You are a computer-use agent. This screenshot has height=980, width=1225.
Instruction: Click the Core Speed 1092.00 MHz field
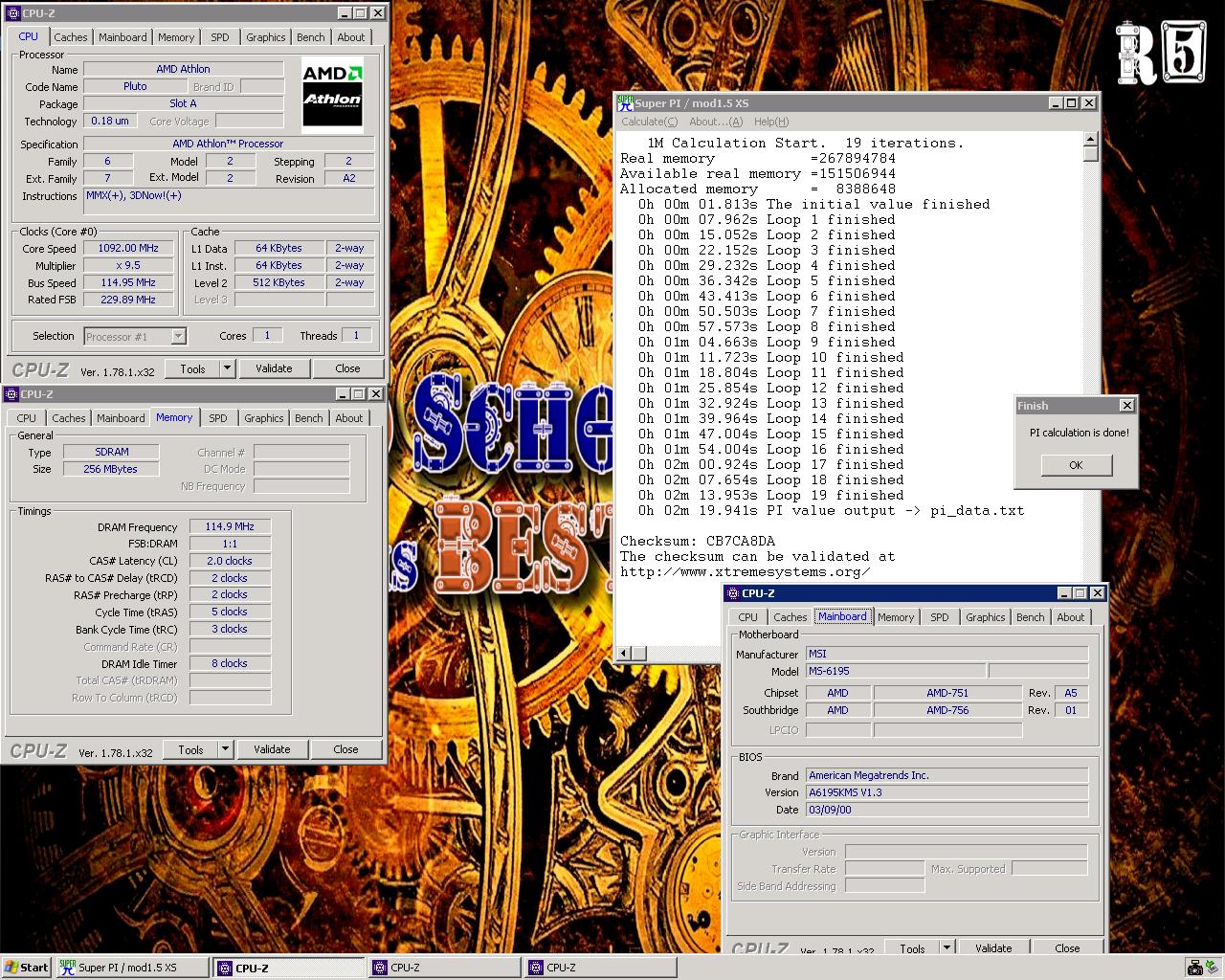pos(128,248)
